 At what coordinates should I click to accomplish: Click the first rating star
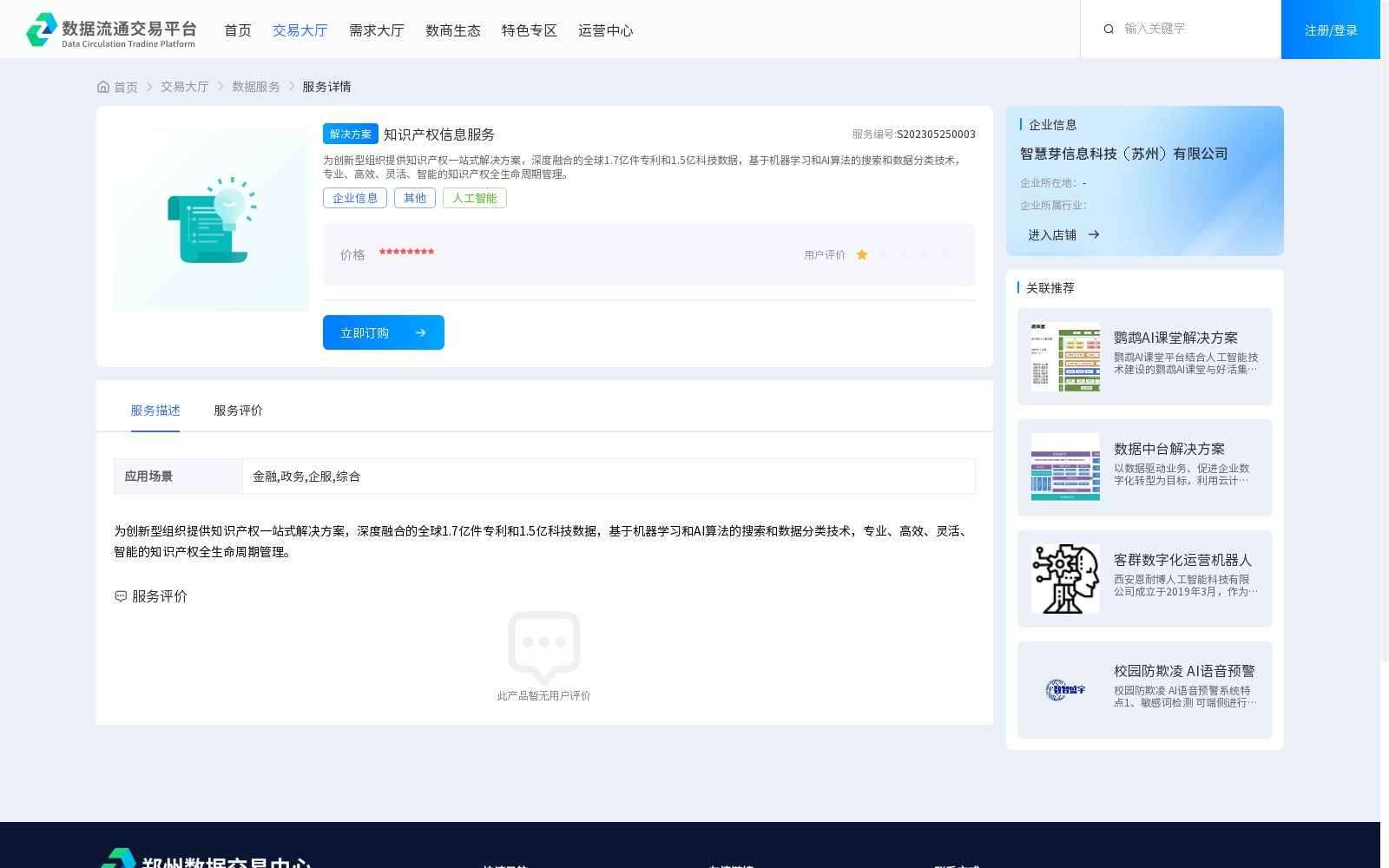click(x=862, y=254)
